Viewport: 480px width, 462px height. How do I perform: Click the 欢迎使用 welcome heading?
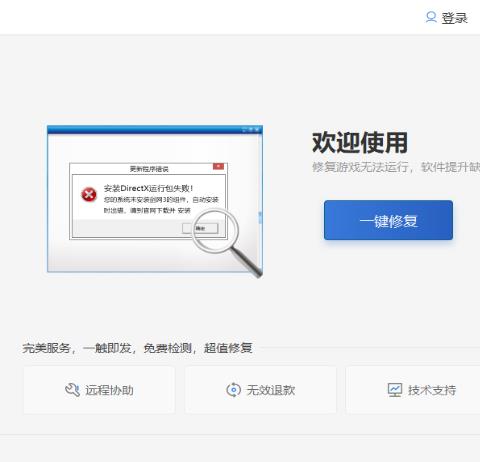pos(360,143)
